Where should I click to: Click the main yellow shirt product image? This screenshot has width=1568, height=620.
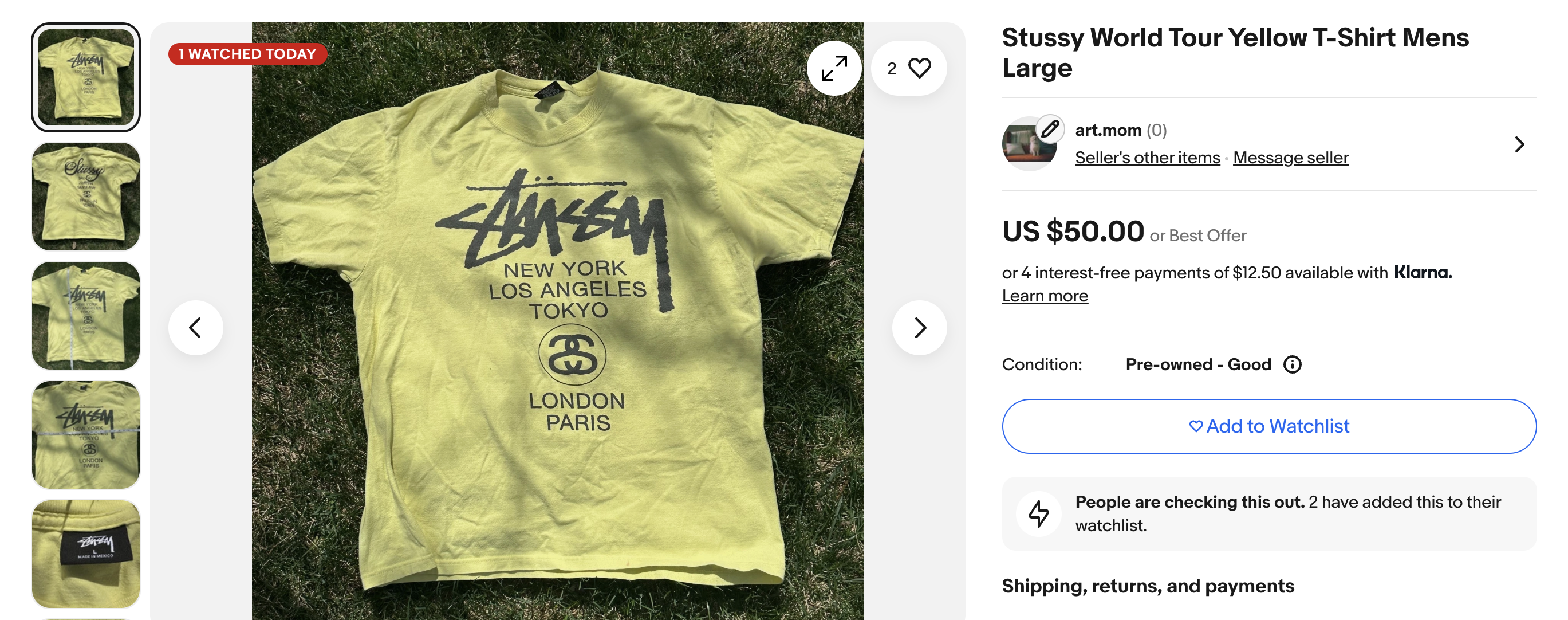[557, 341]
